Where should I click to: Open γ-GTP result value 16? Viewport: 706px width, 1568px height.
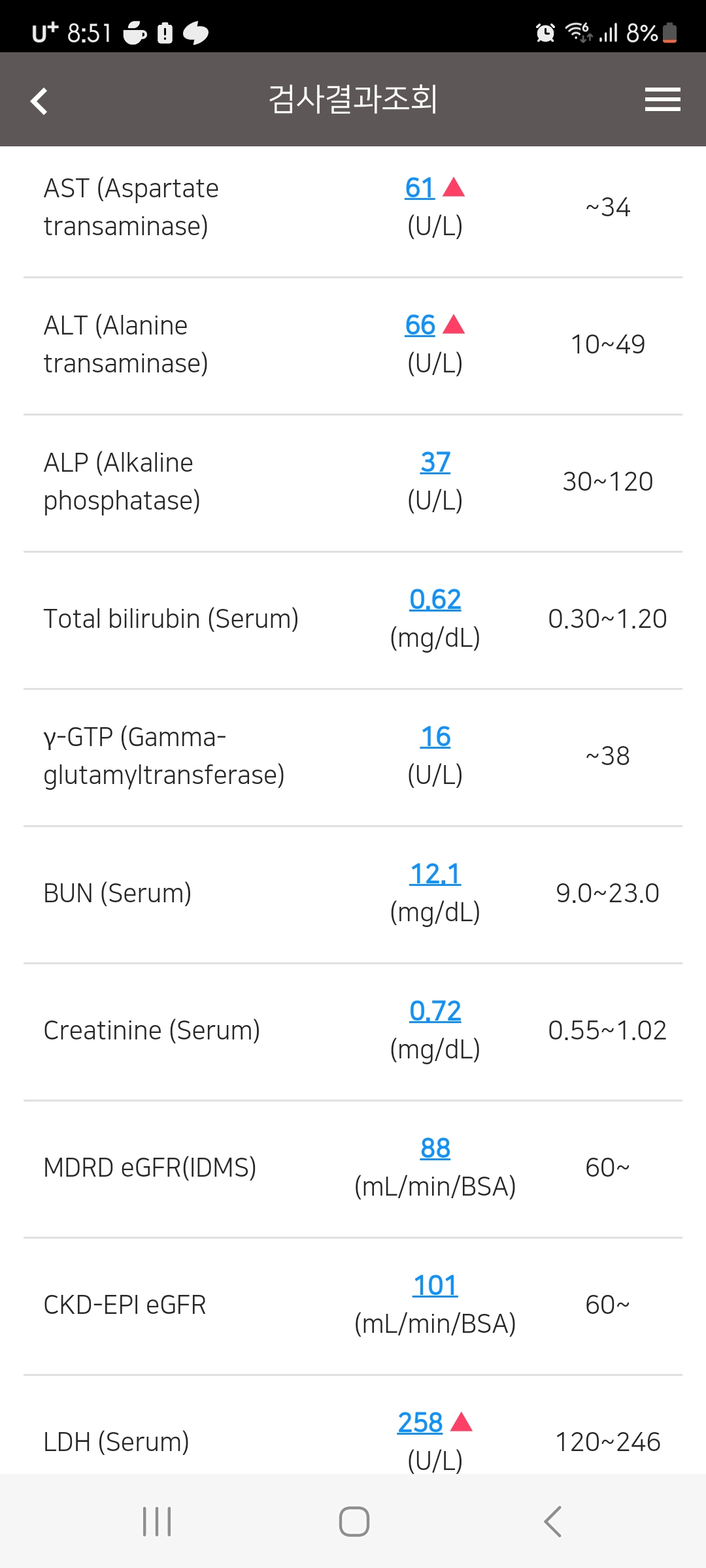(435, 737)
